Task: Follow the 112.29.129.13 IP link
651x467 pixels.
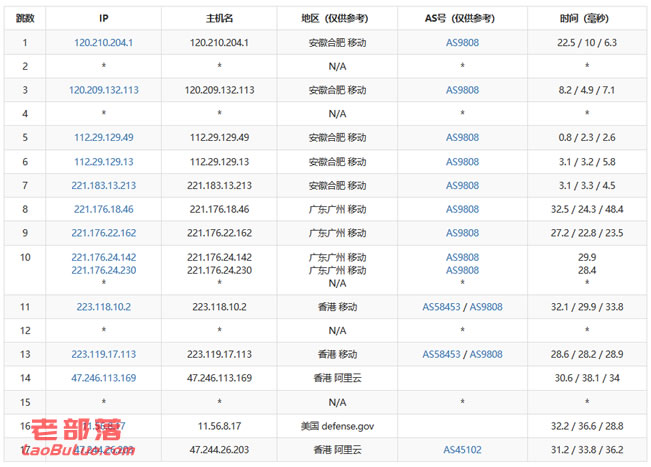Action: 103,161
